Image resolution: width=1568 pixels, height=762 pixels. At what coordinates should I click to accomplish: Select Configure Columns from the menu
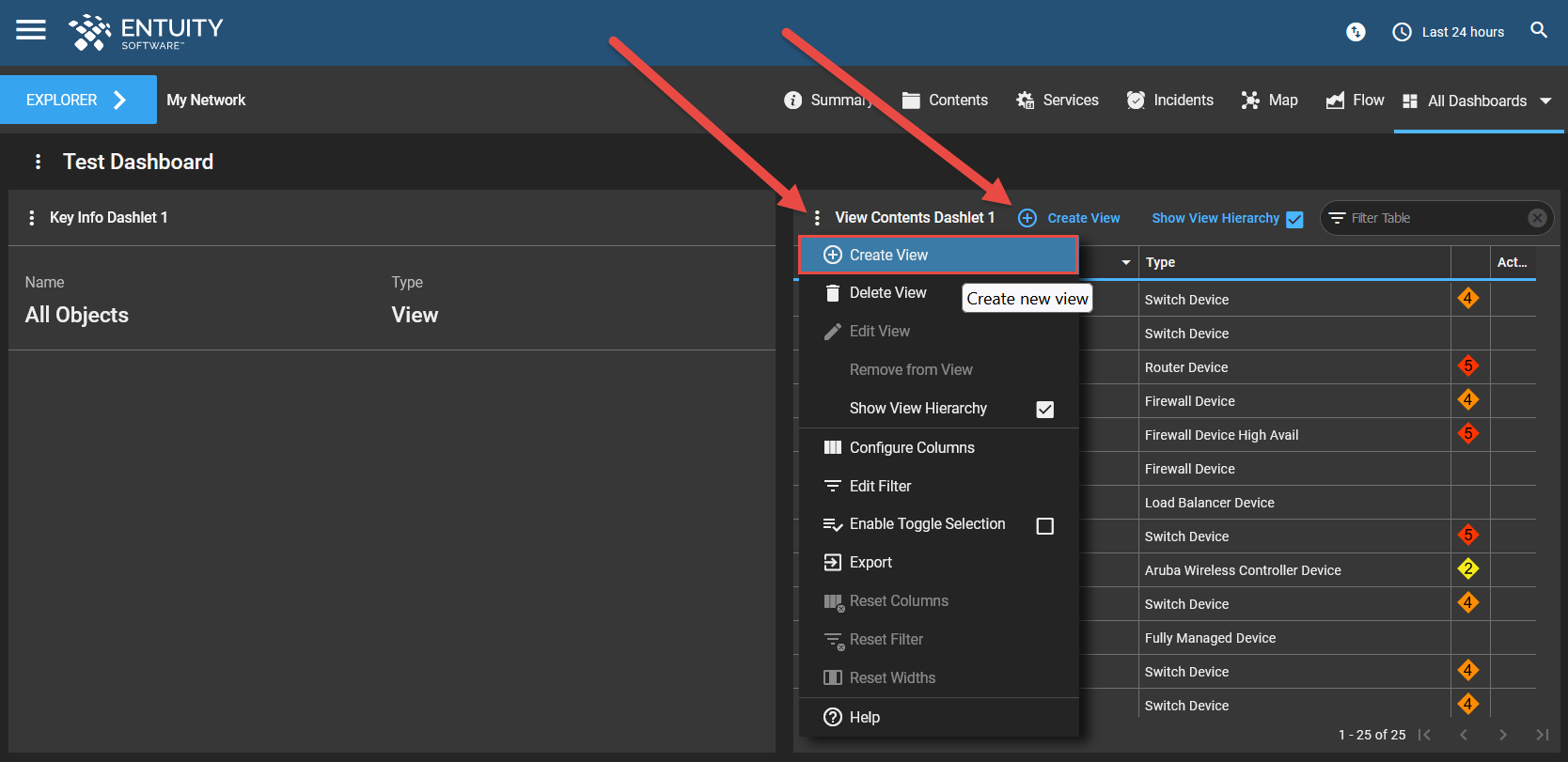click(938, 448)
